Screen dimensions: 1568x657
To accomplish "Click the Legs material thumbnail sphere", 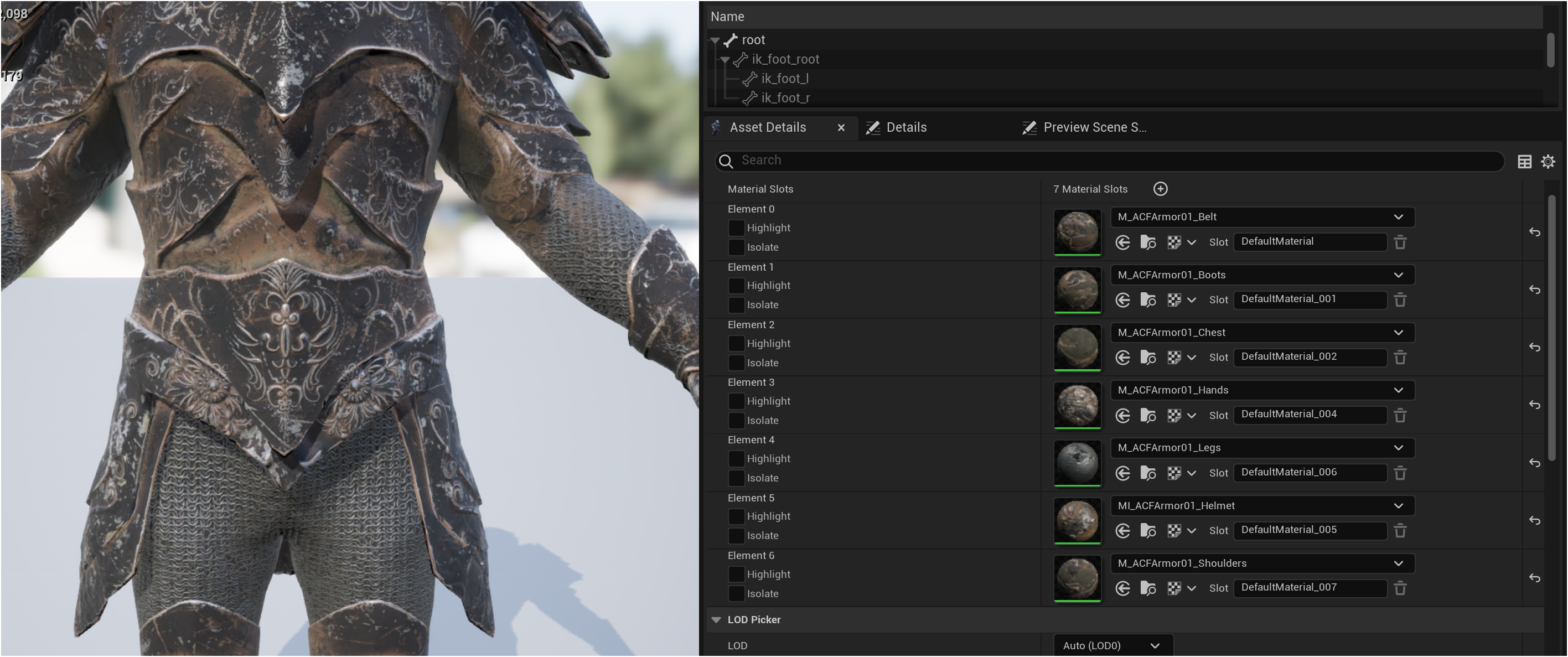I will (x=1077, y=462).
